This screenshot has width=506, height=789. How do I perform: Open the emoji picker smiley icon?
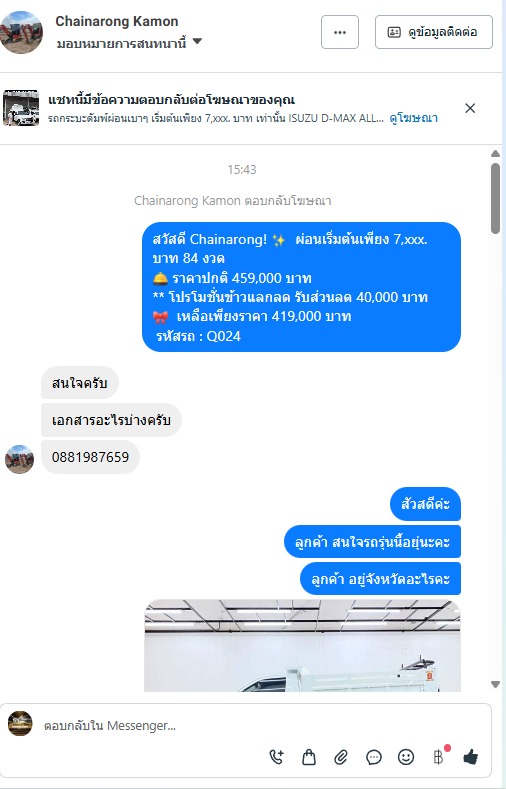pos(406,757)
